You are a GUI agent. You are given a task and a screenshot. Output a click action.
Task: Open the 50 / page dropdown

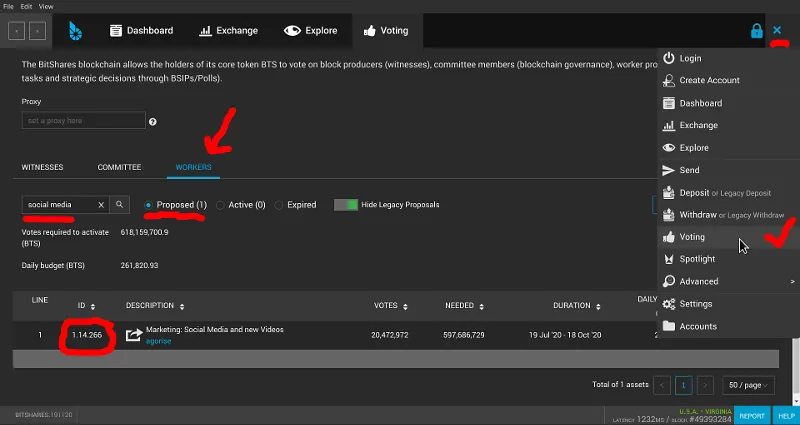[x=748, y=385]
